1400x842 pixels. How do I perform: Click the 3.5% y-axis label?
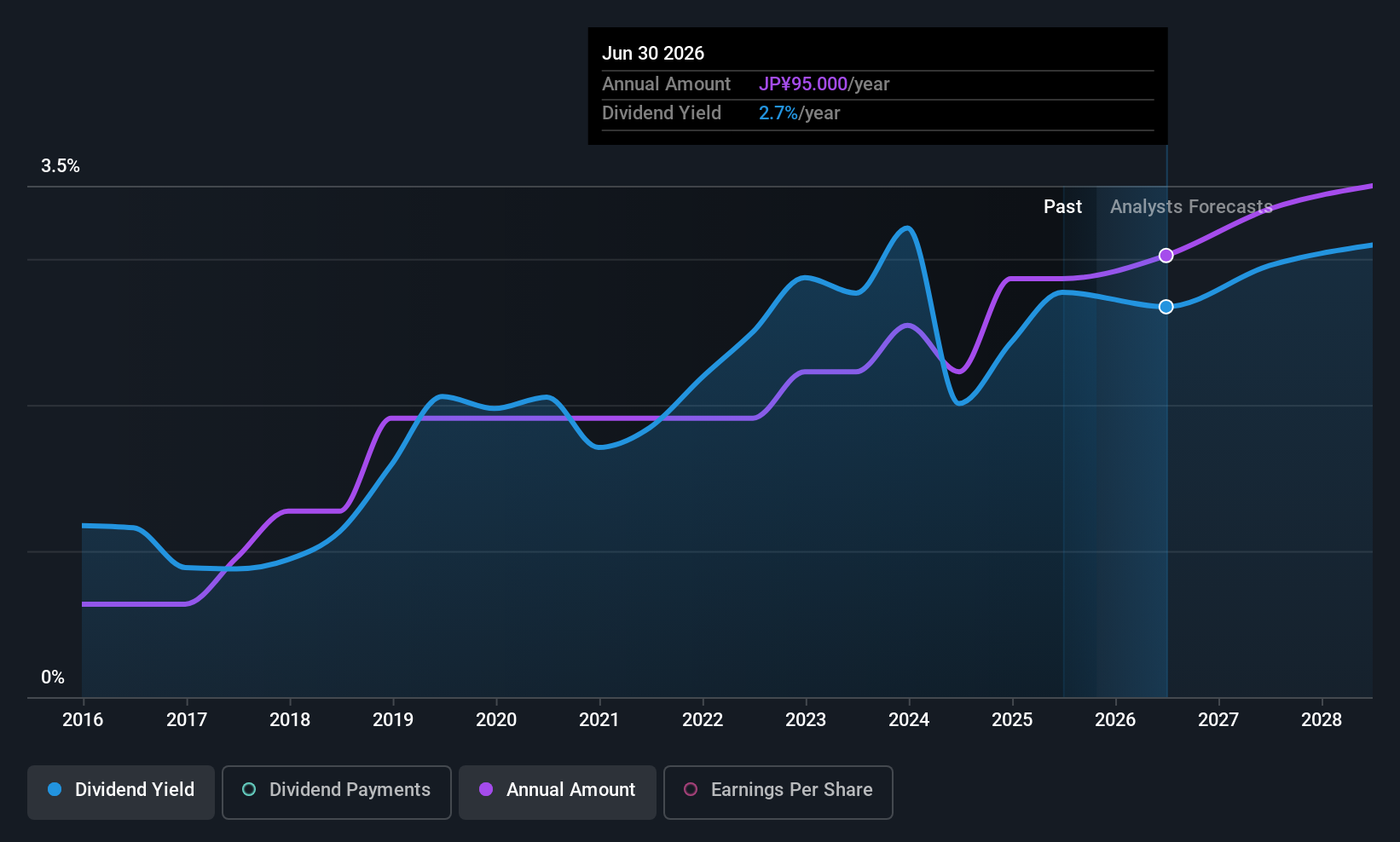[61, 166]
